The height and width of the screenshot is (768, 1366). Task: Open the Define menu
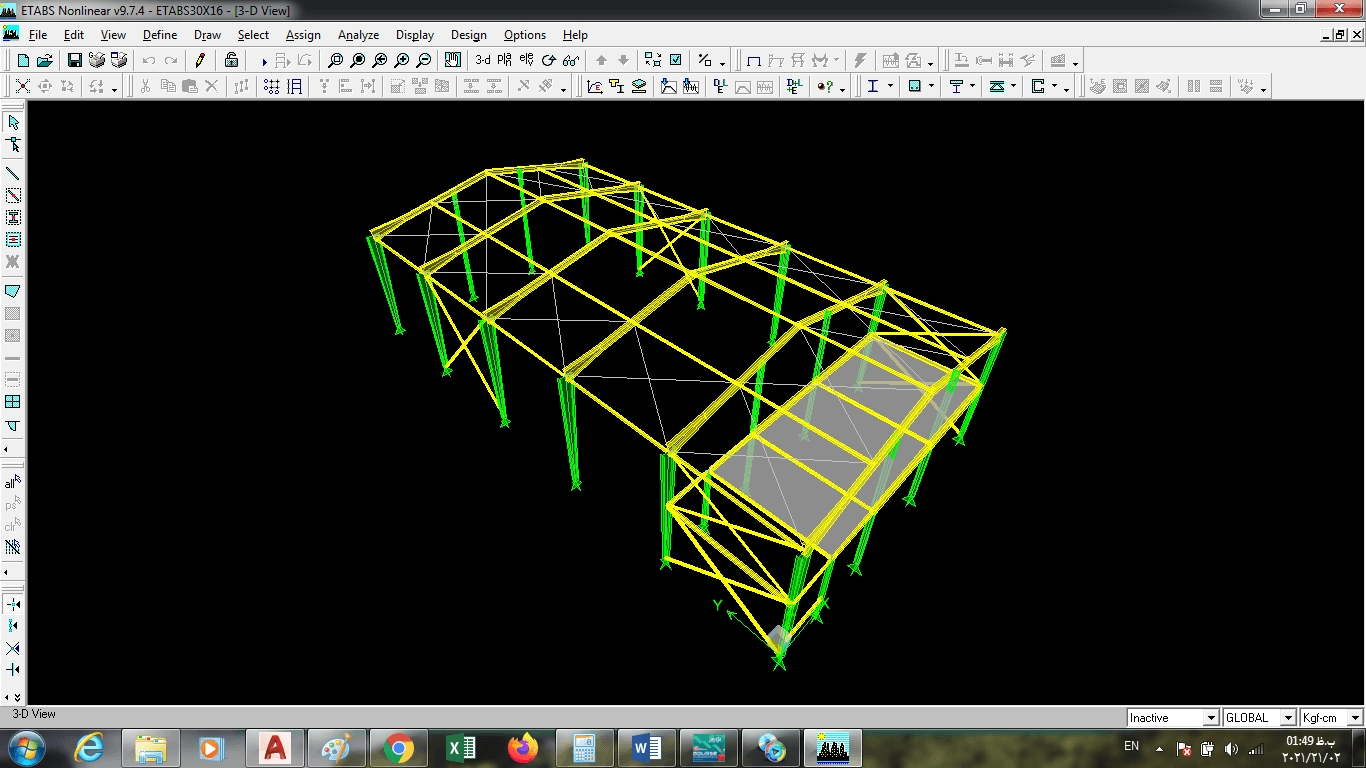point(160,35)
